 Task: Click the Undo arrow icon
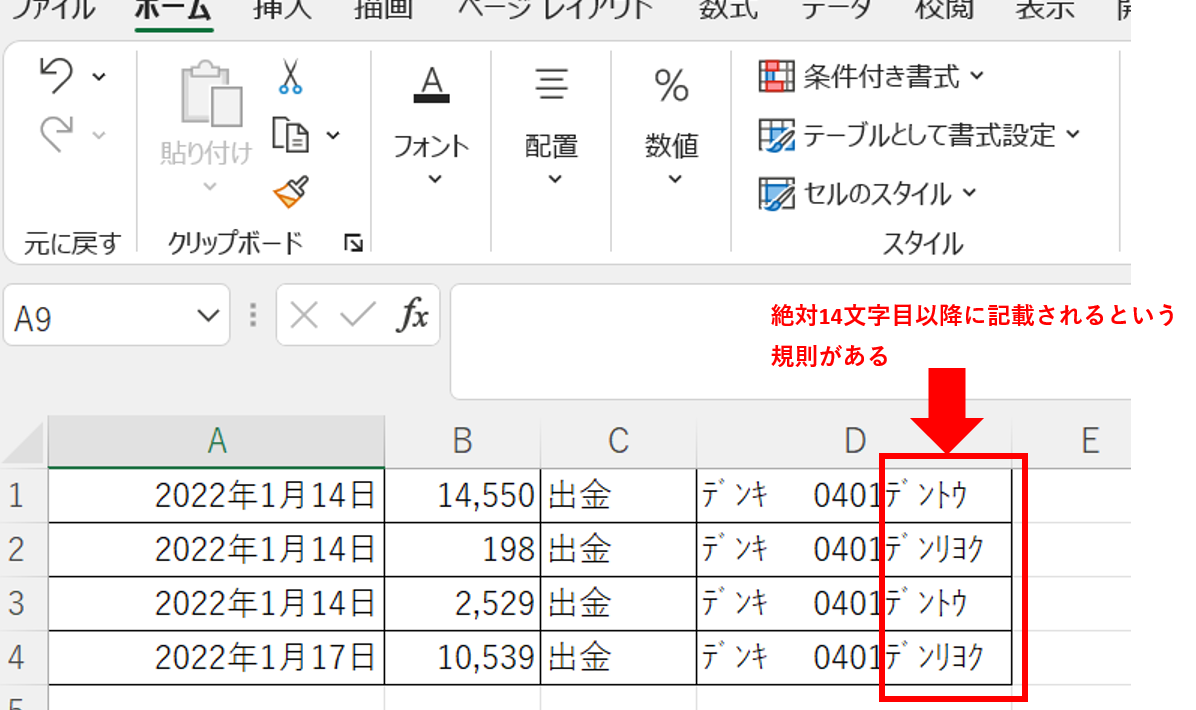click(58, 76)
